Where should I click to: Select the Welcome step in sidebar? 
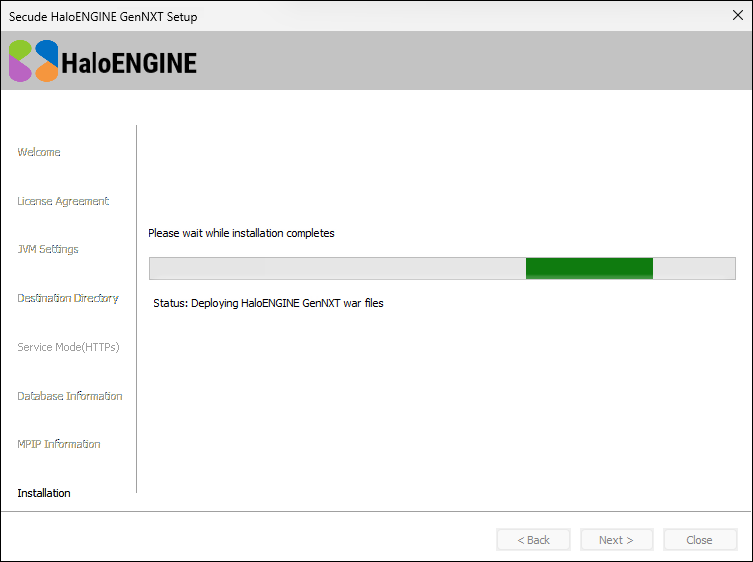click(x=39, y=152)
